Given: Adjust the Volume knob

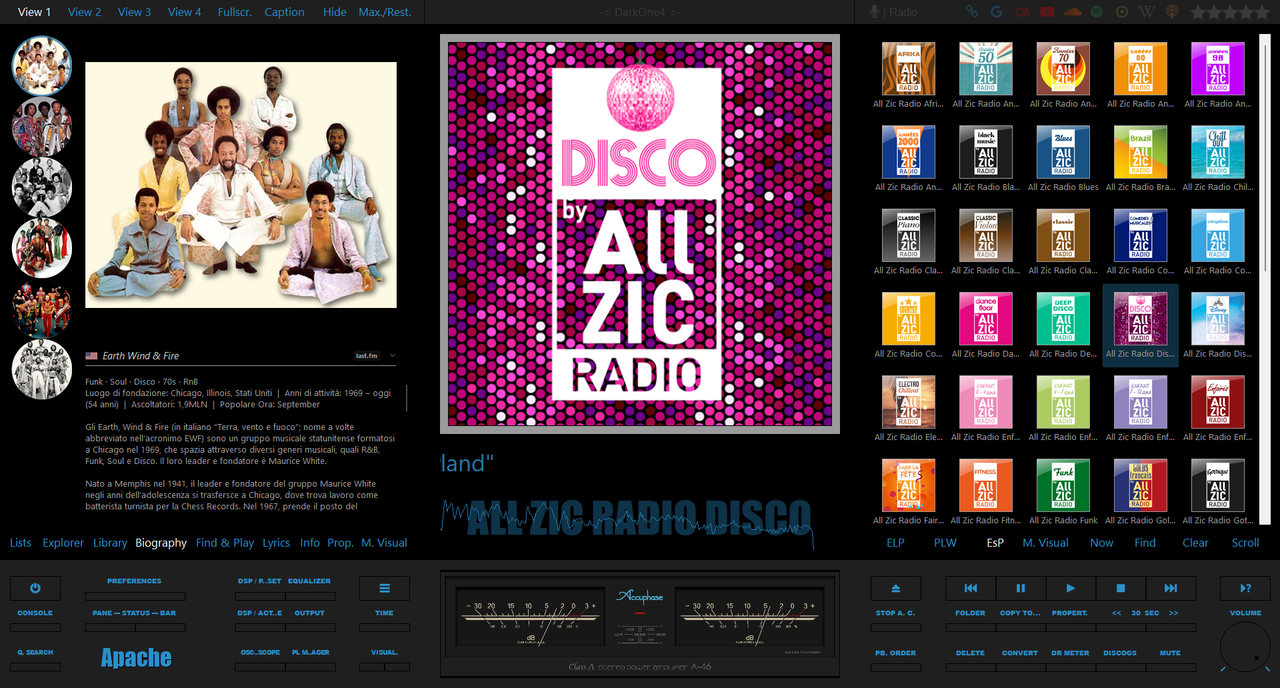Looking at the screenshot, I should (1245, 646).
